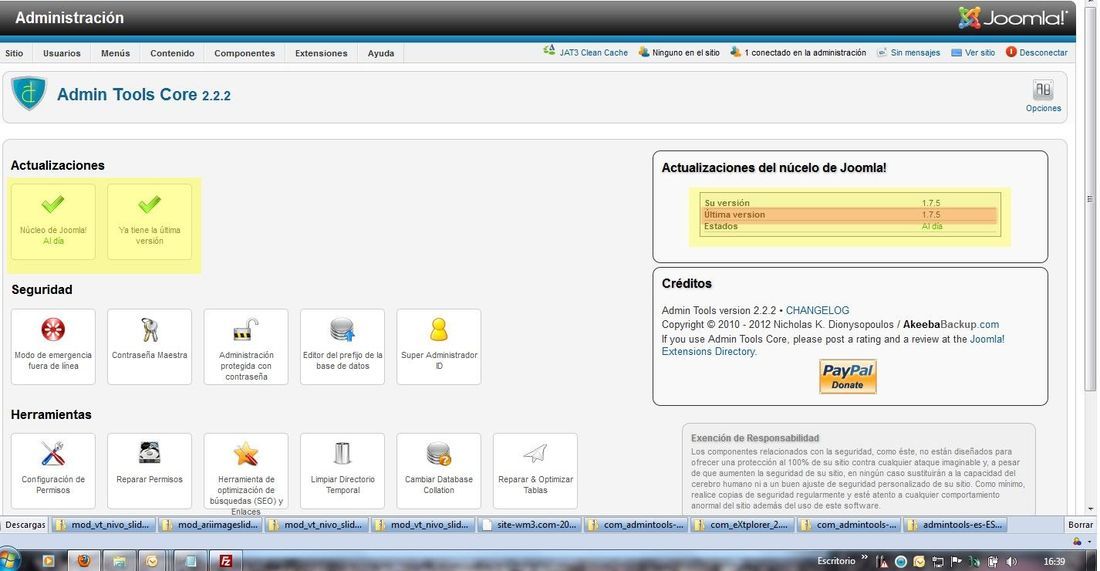Open Firefox from the taskbar

pyautogui.click(x=83, y=561)
